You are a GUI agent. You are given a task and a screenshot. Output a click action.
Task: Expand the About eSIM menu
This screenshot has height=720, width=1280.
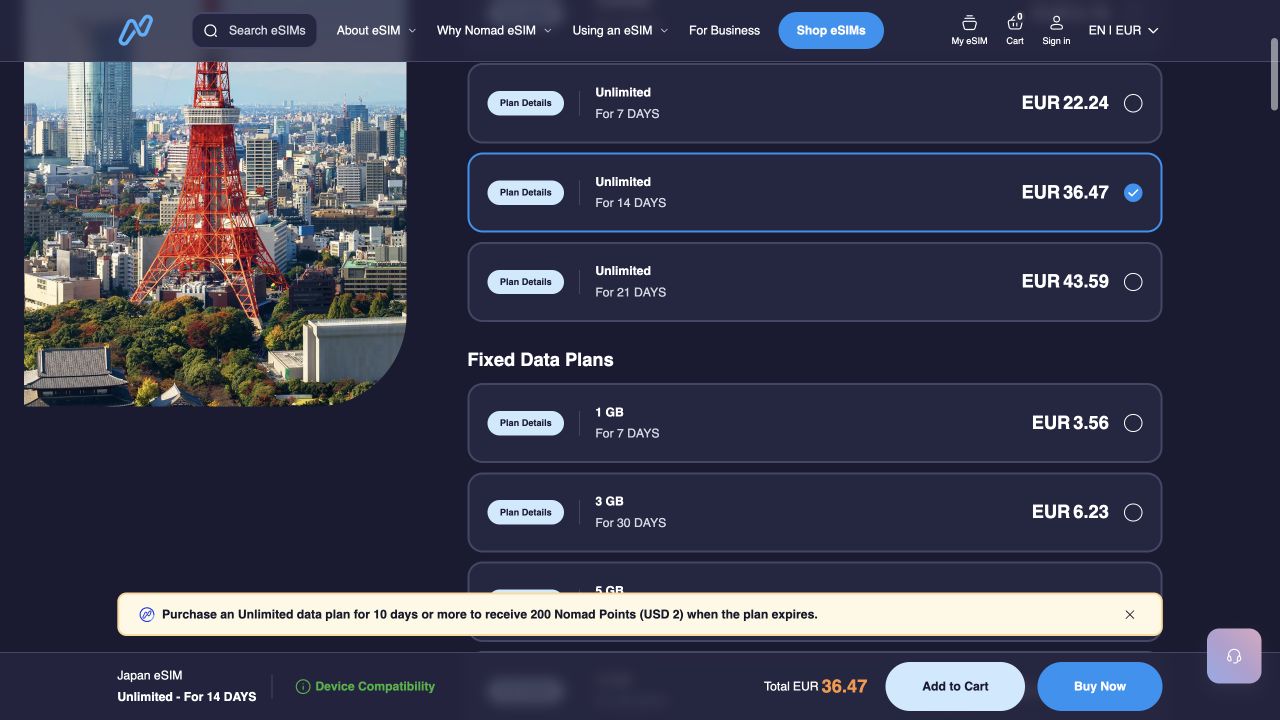[x=376, y=31]
